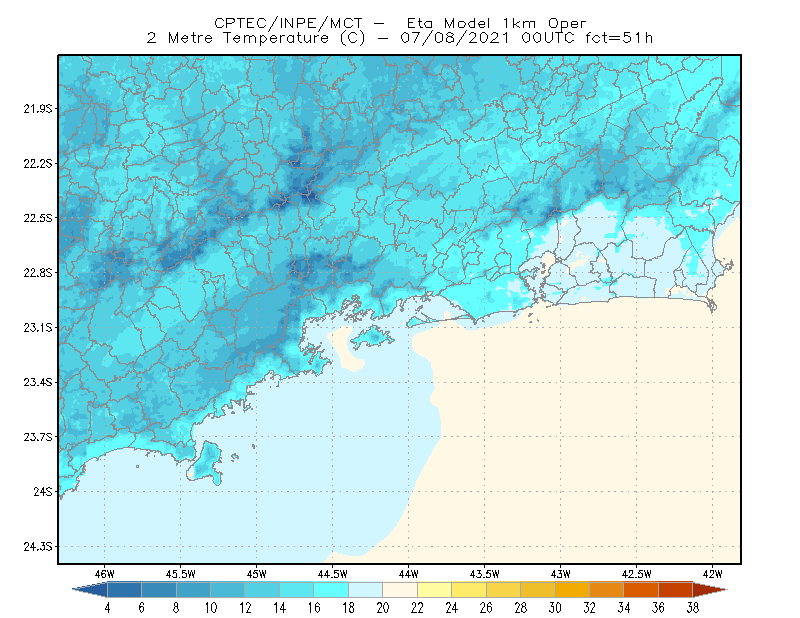Select the 45.5W longitude label

click(x=181, y=574)
